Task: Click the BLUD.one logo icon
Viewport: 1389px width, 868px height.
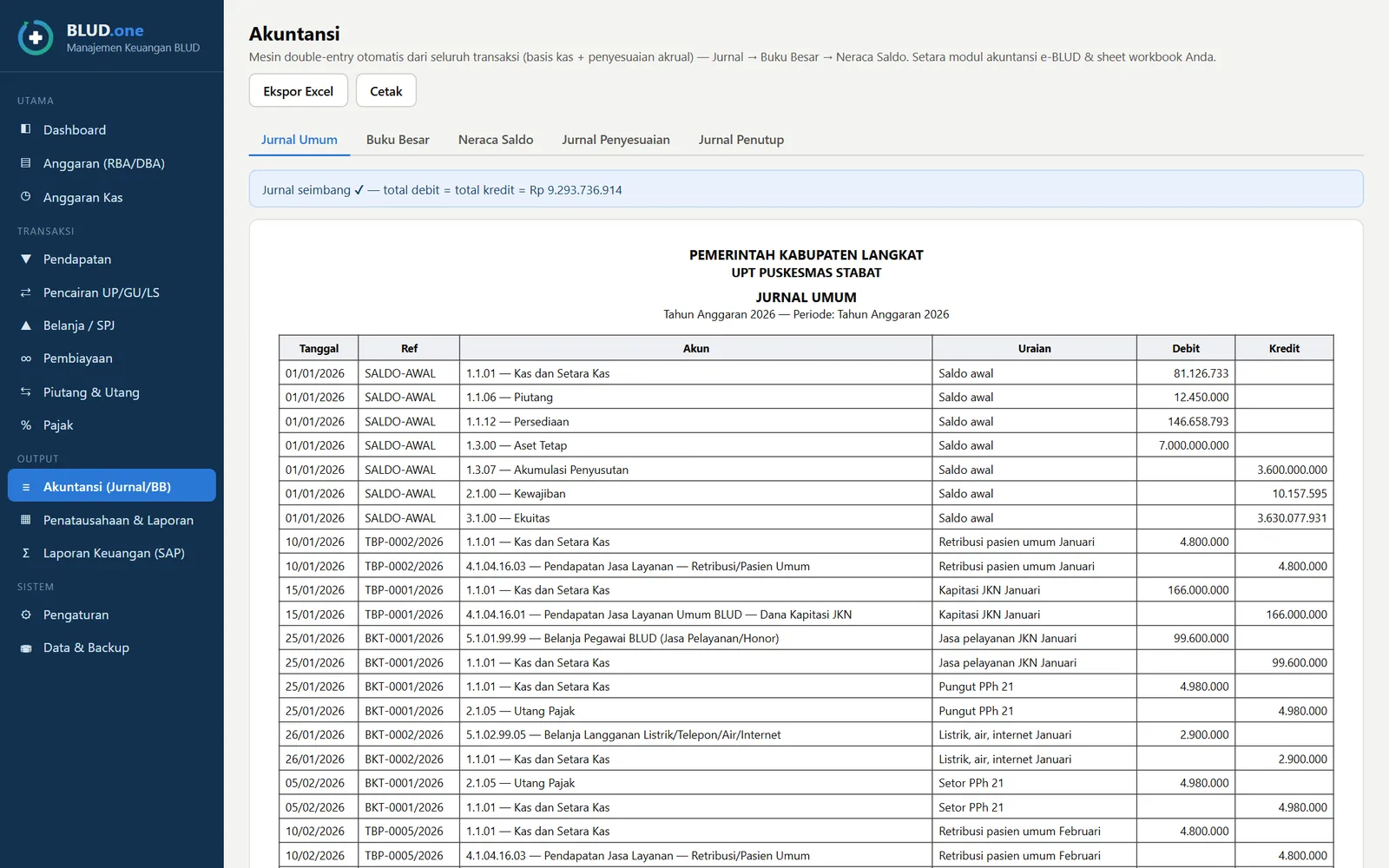Action: [x=36, y=38]
